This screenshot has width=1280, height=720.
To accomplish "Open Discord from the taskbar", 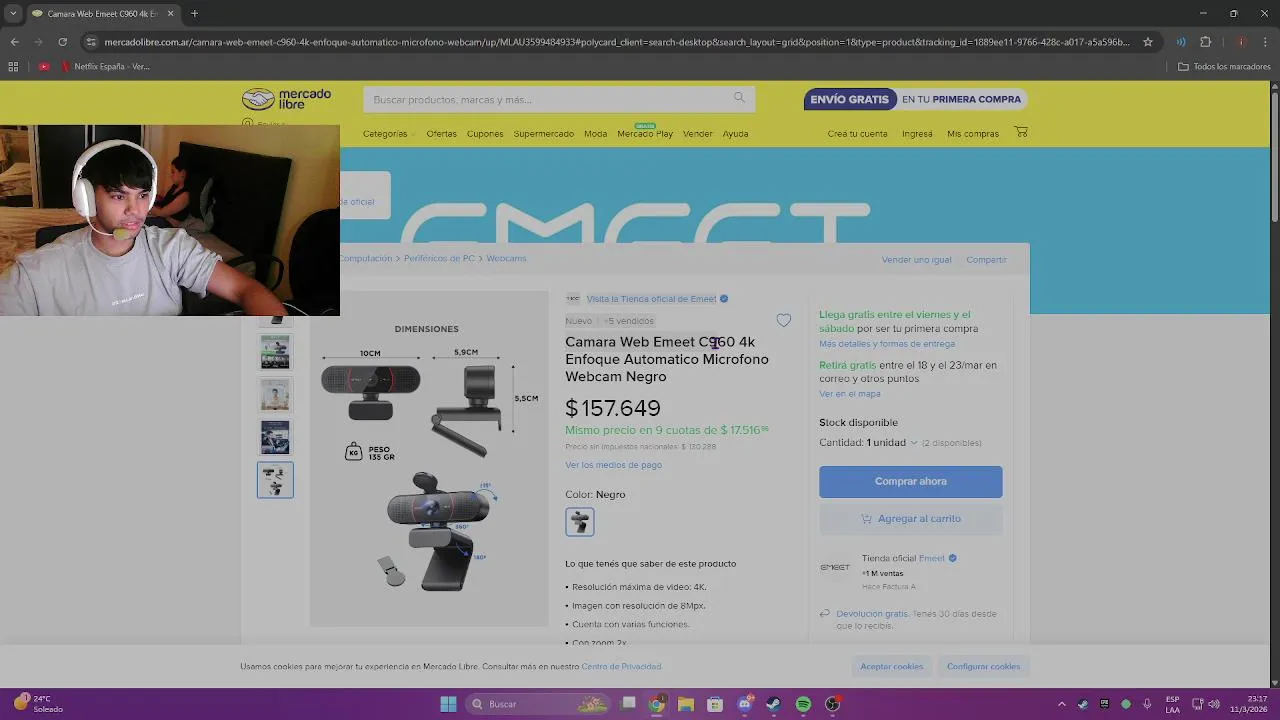I will (744, 704).
